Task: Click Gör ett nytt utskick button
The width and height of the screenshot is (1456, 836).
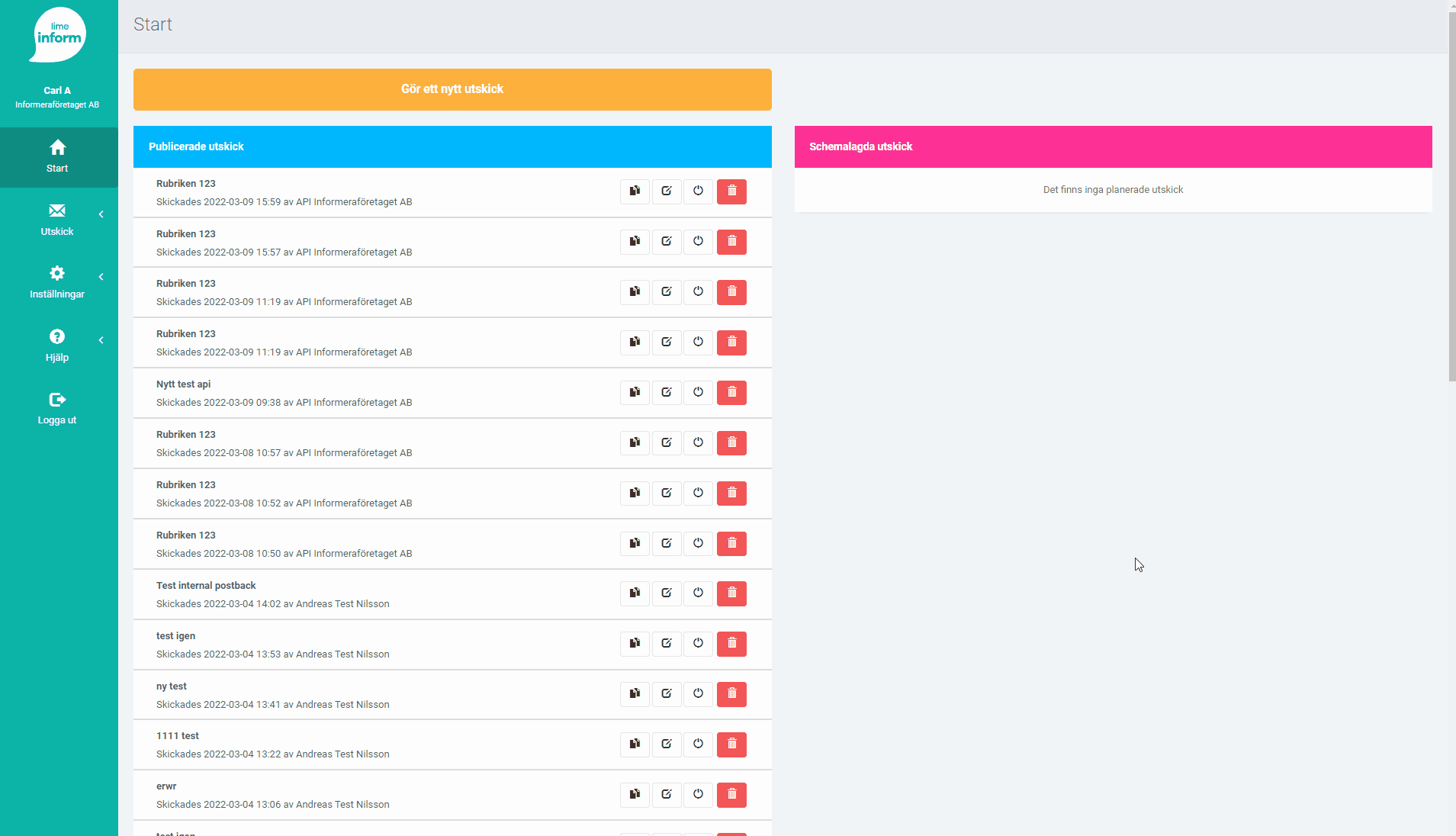Action: [452, 89]
